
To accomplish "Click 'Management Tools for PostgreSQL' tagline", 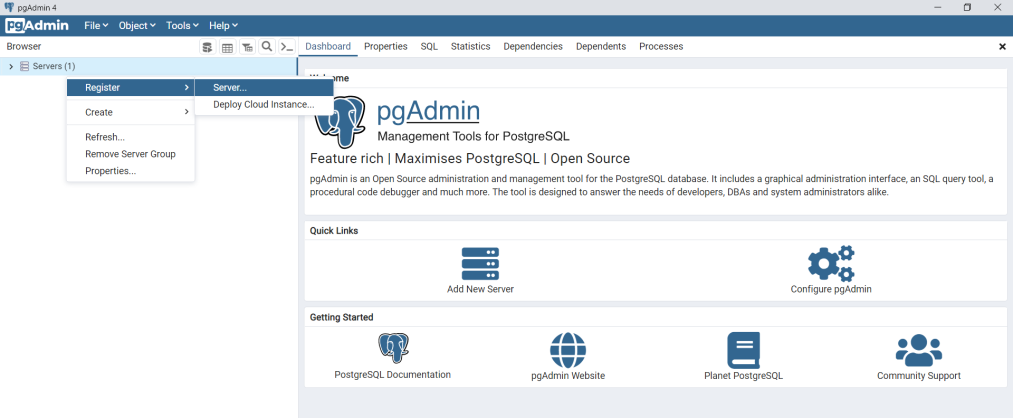I will tap(473, 137).
